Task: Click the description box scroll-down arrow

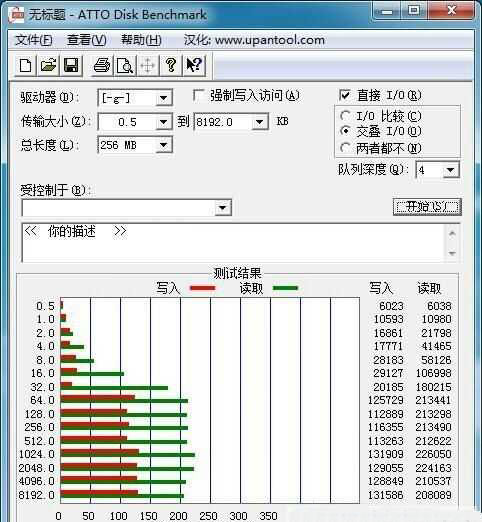Action: click(x=452, y=253)
